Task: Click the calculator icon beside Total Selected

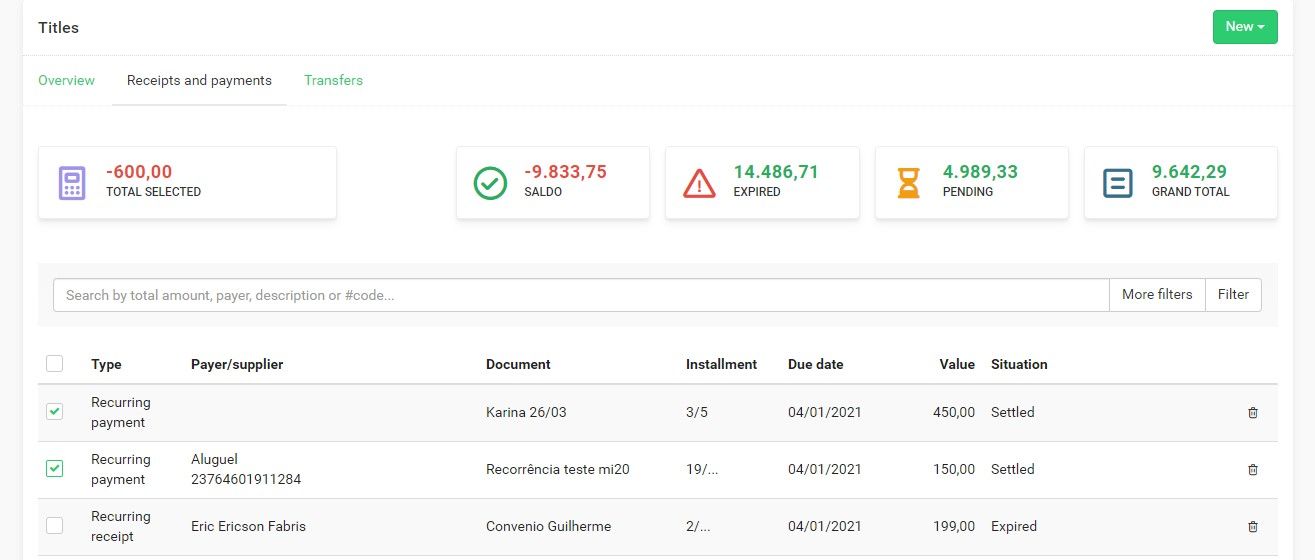Action: tap(72, 183)
